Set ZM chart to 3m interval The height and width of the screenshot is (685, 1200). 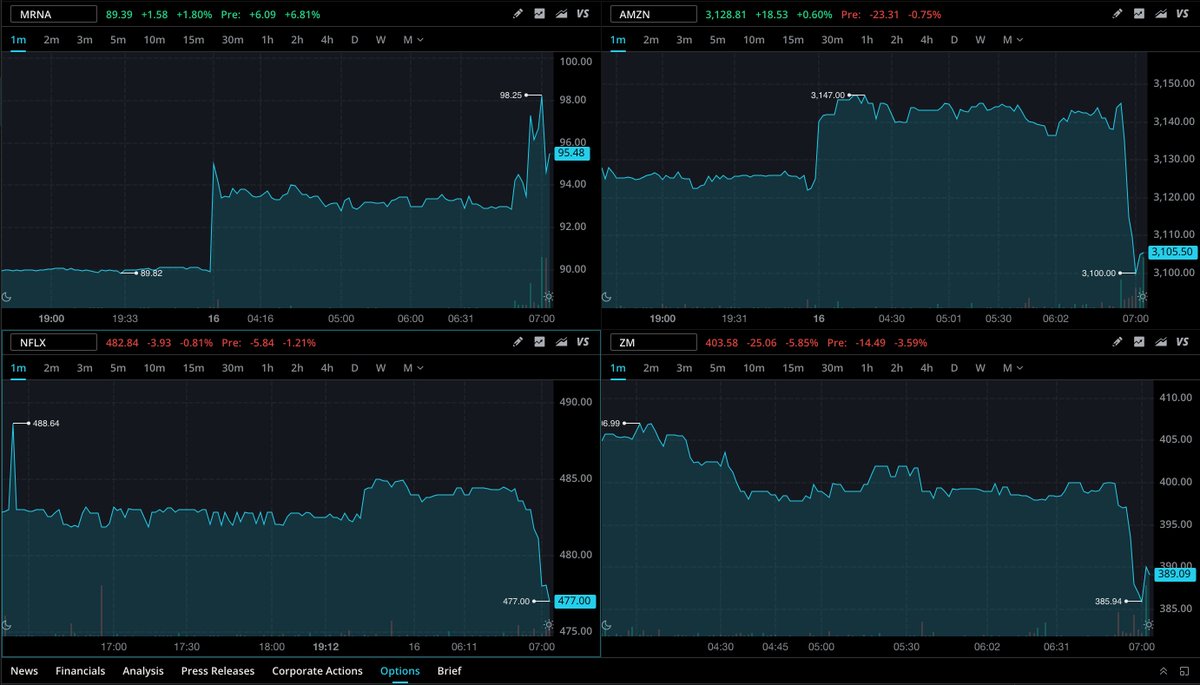684,368
